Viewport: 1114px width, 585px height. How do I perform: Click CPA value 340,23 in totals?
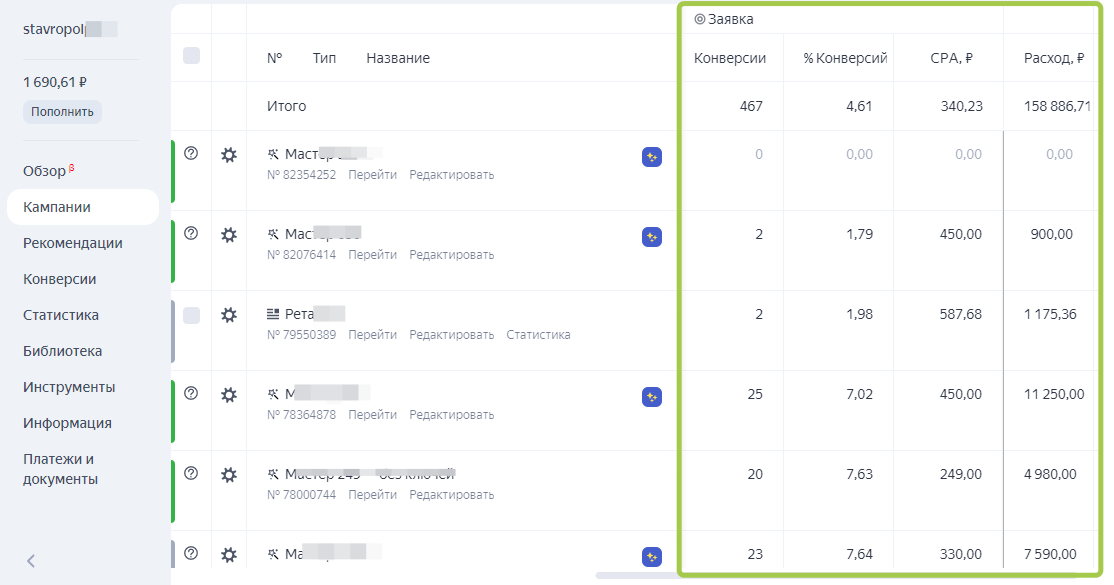[961, 107]
